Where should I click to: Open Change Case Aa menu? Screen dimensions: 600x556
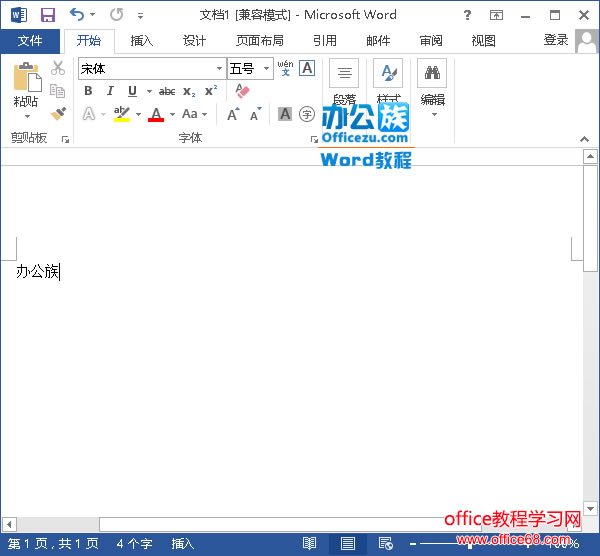point(194,114)
